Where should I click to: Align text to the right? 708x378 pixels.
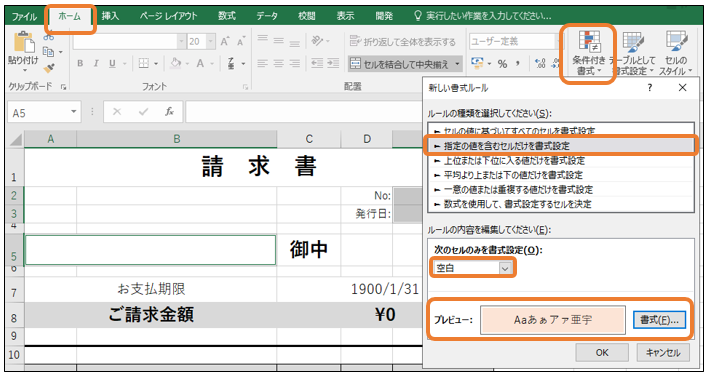pyautogui.click(x=294, y=64)
